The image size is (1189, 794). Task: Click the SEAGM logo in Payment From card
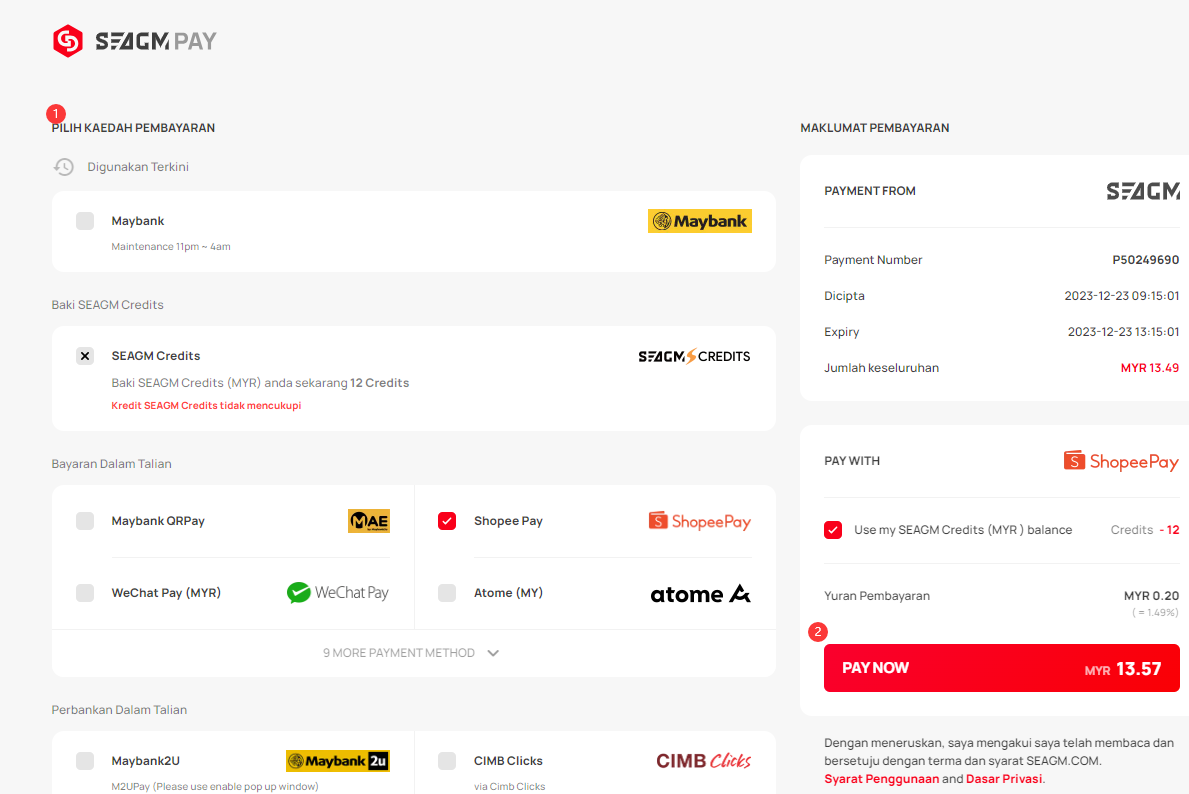tap(1143, 191)
